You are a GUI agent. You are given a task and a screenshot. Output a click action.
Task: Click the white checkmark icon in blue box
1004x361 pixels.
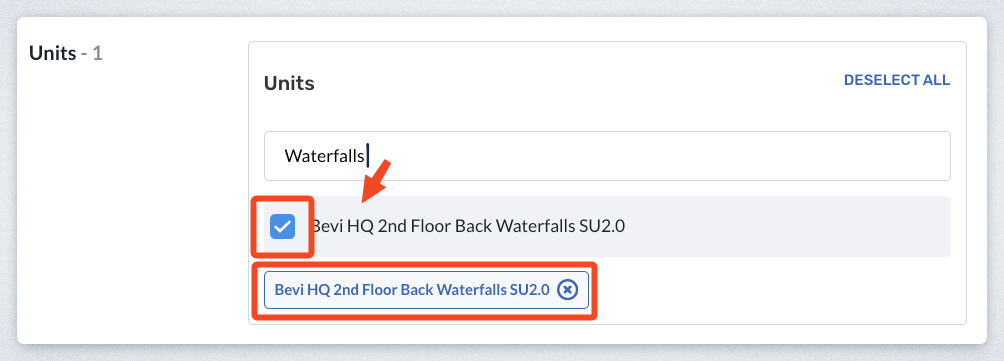coord(282,227)
